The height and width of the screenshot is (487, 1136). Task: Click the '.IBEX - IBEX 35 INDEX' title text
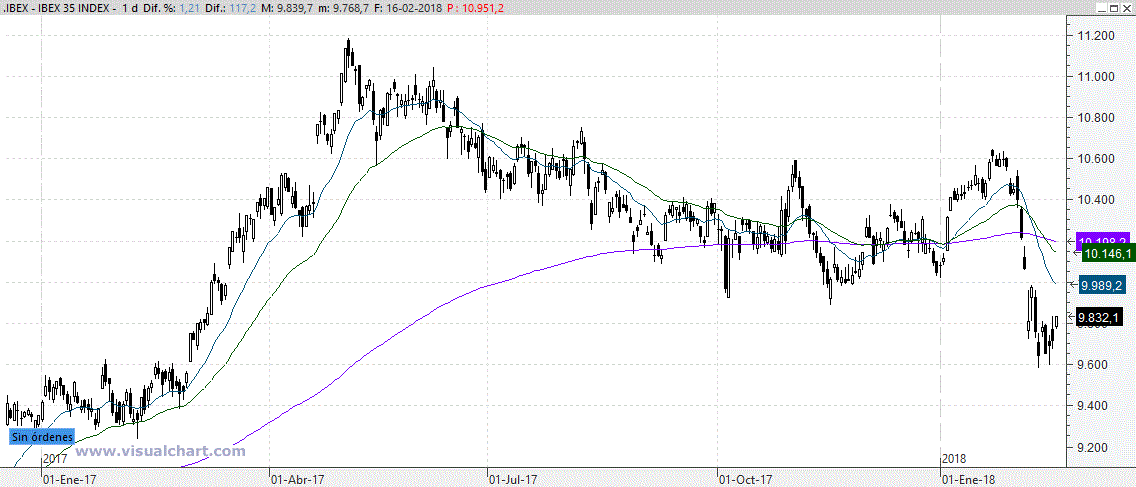coord(57,7)
